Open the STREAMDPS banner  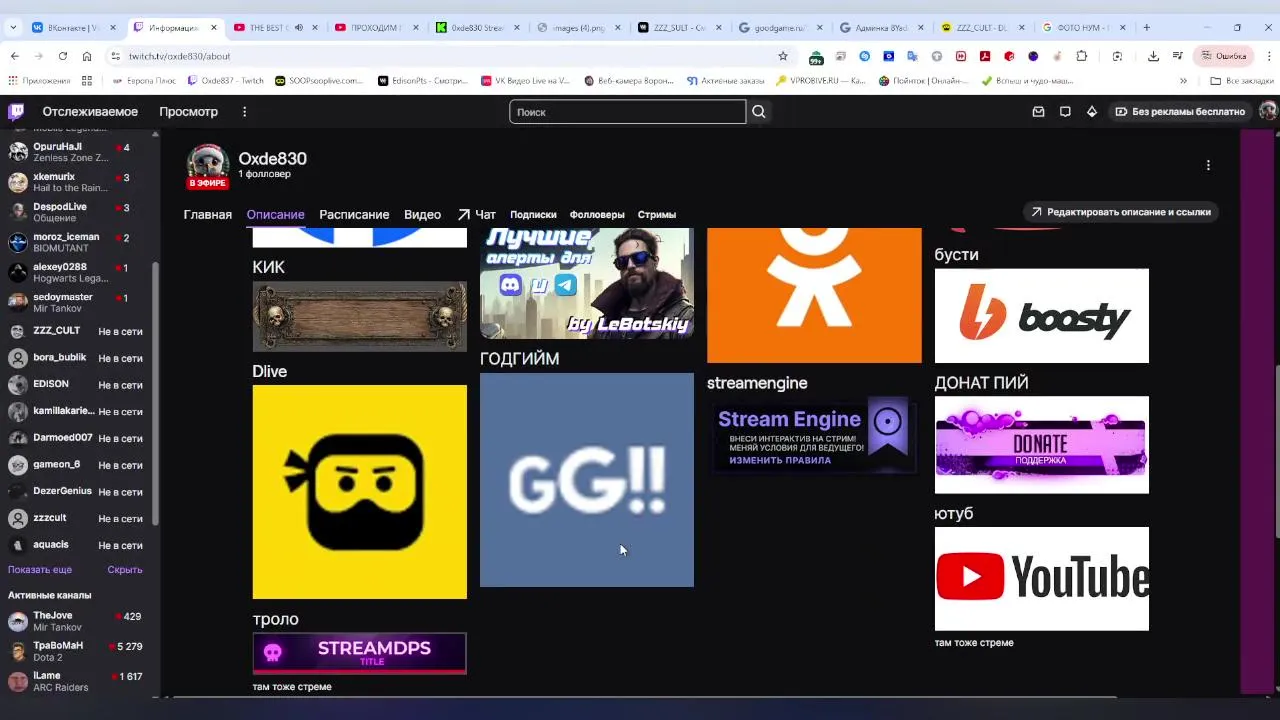click(x=359, y=653)
